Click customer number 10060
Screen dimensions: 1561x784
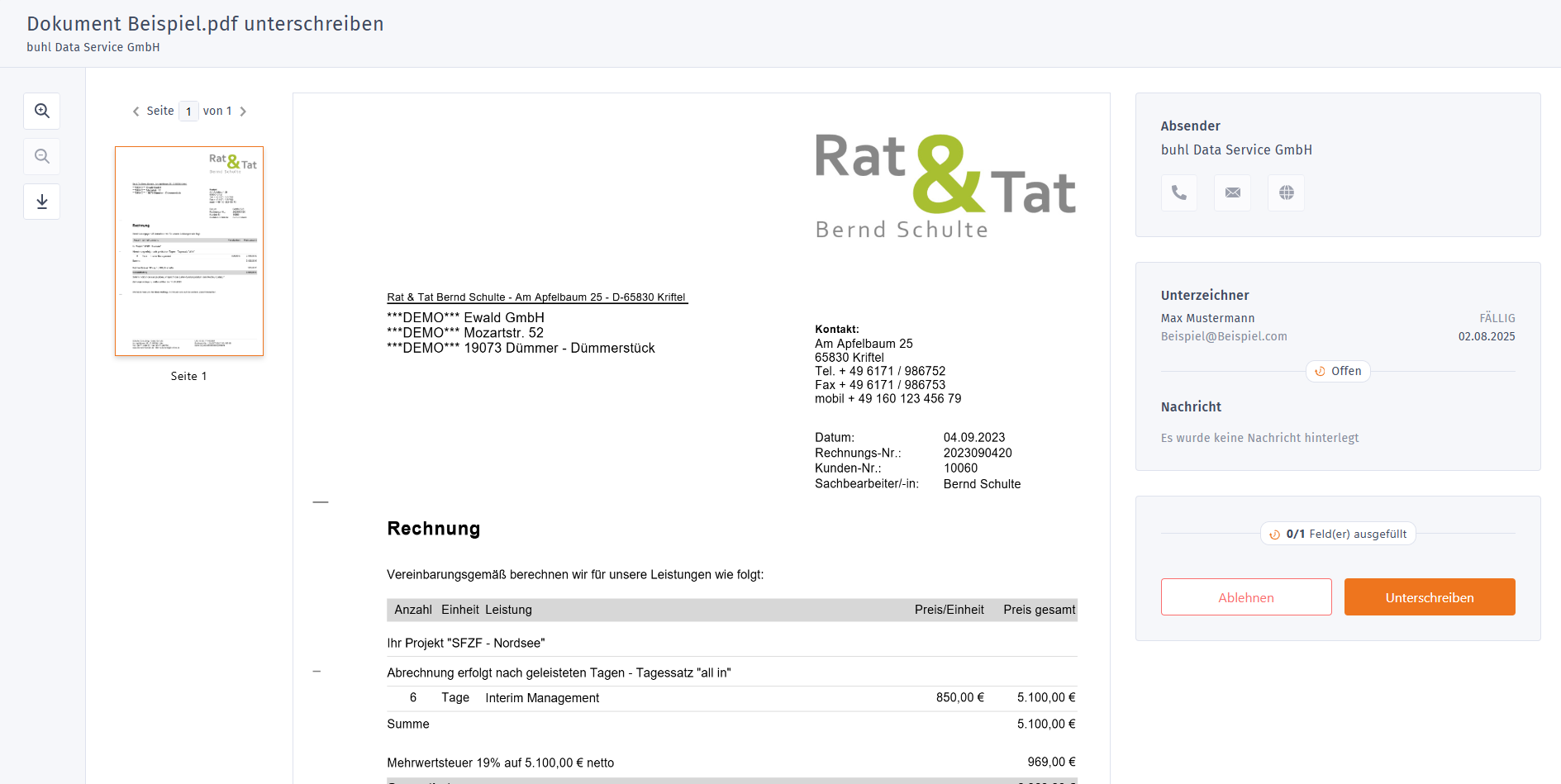click(x=960, y=468)
